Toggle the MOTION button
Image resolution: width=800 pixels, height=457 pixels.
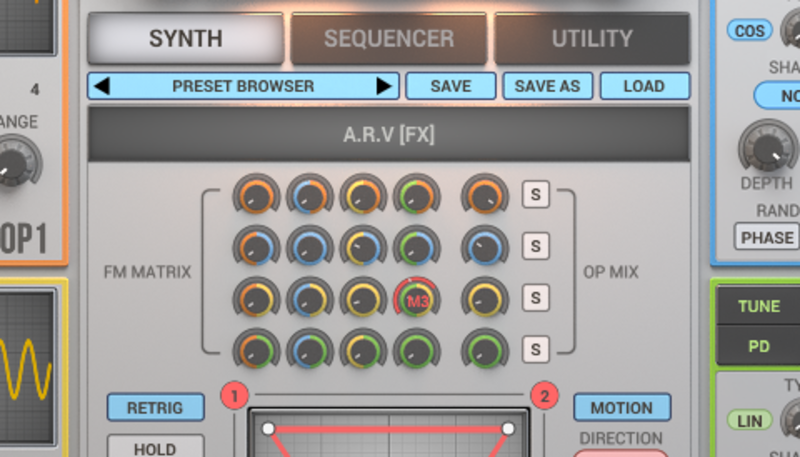pos(621,407)
